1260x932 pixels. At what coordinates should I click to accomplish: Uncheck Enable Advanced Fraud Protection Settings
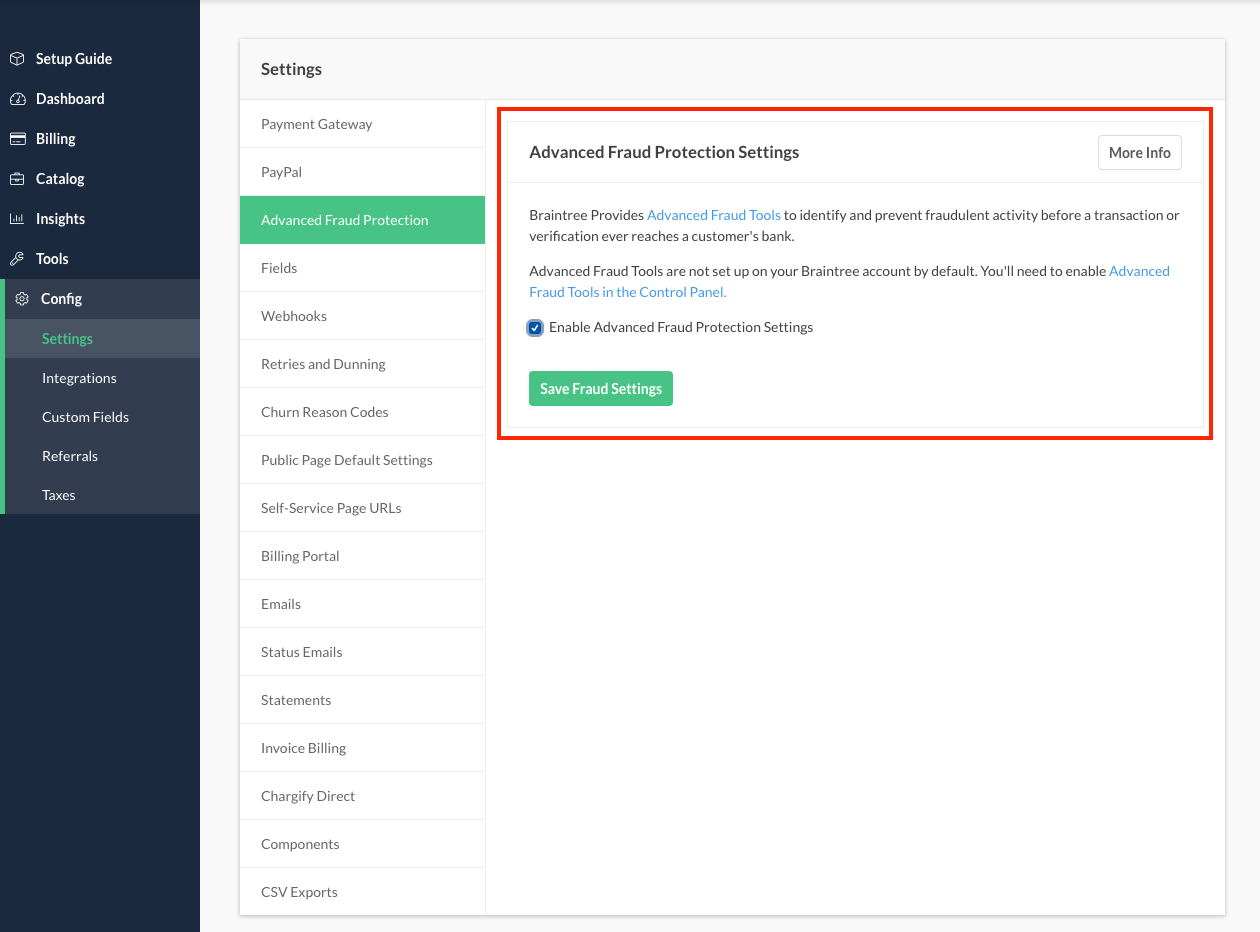pos(536,328)
